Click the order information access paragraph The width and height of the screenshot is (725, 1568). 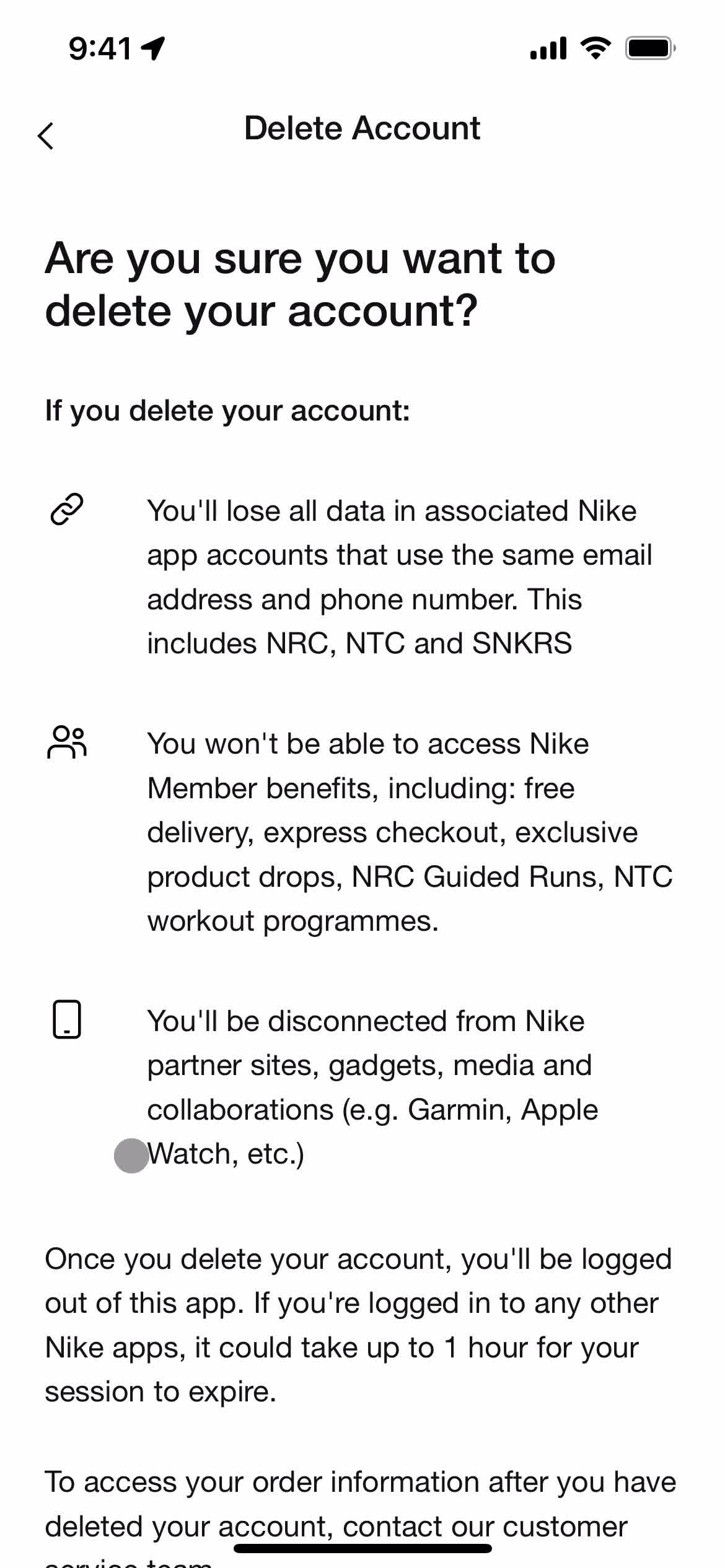click(361, 1517)
